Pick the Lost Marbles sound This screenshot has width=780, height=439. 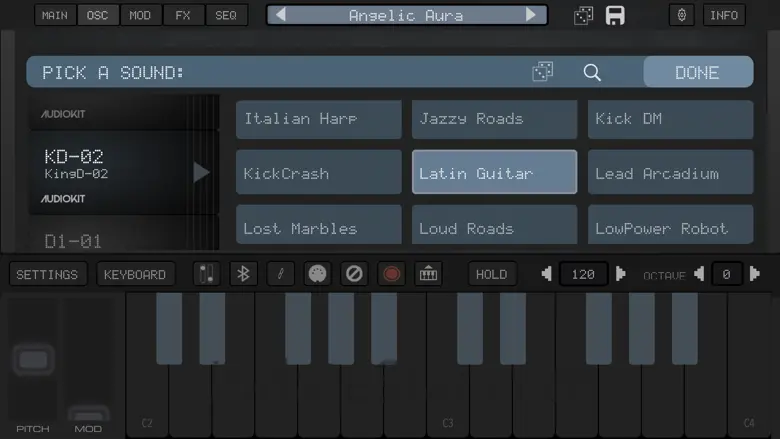(x=319, y=225)
